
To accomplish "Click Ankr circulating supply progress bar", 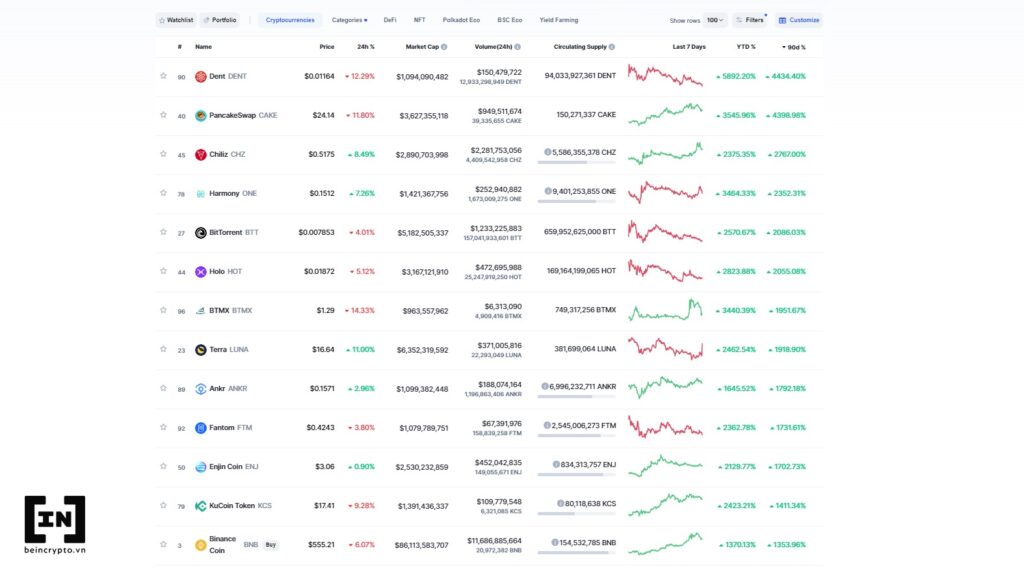I will [x=577, y=396].
